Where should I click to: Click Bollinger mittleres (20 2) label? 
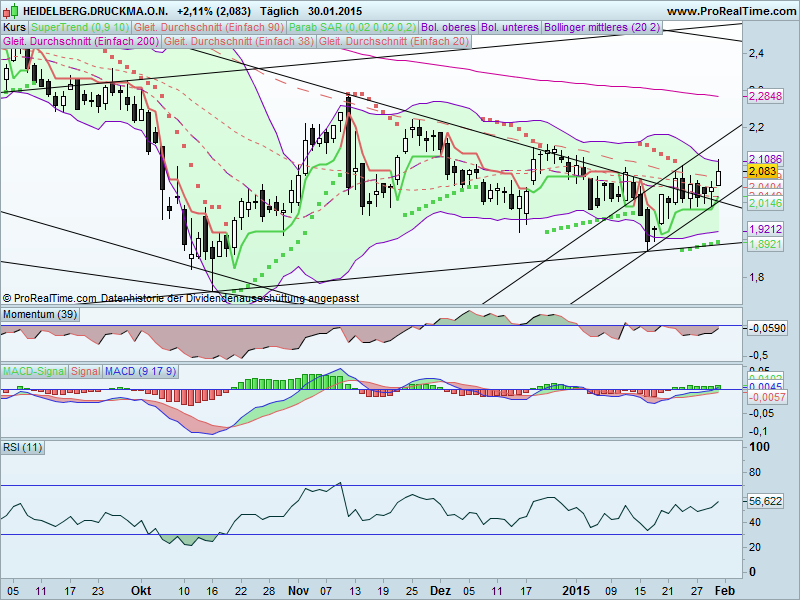click(x=602, y=28)
